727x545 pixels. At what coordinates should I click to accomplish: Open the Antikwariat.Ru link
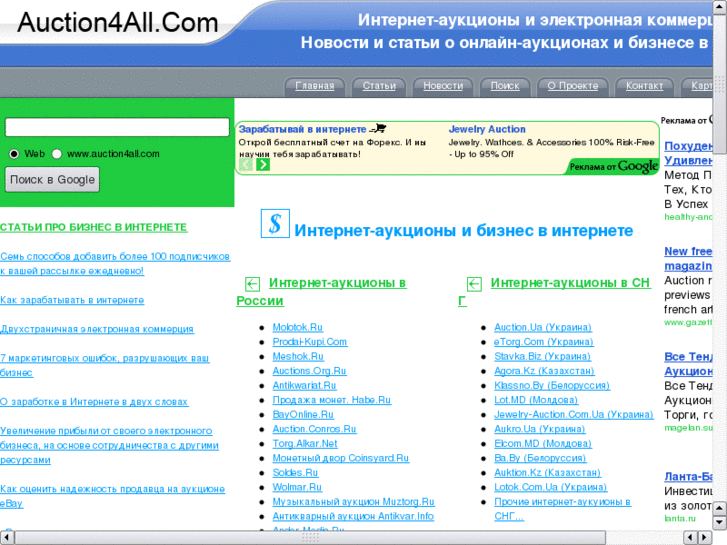(304, 385)
